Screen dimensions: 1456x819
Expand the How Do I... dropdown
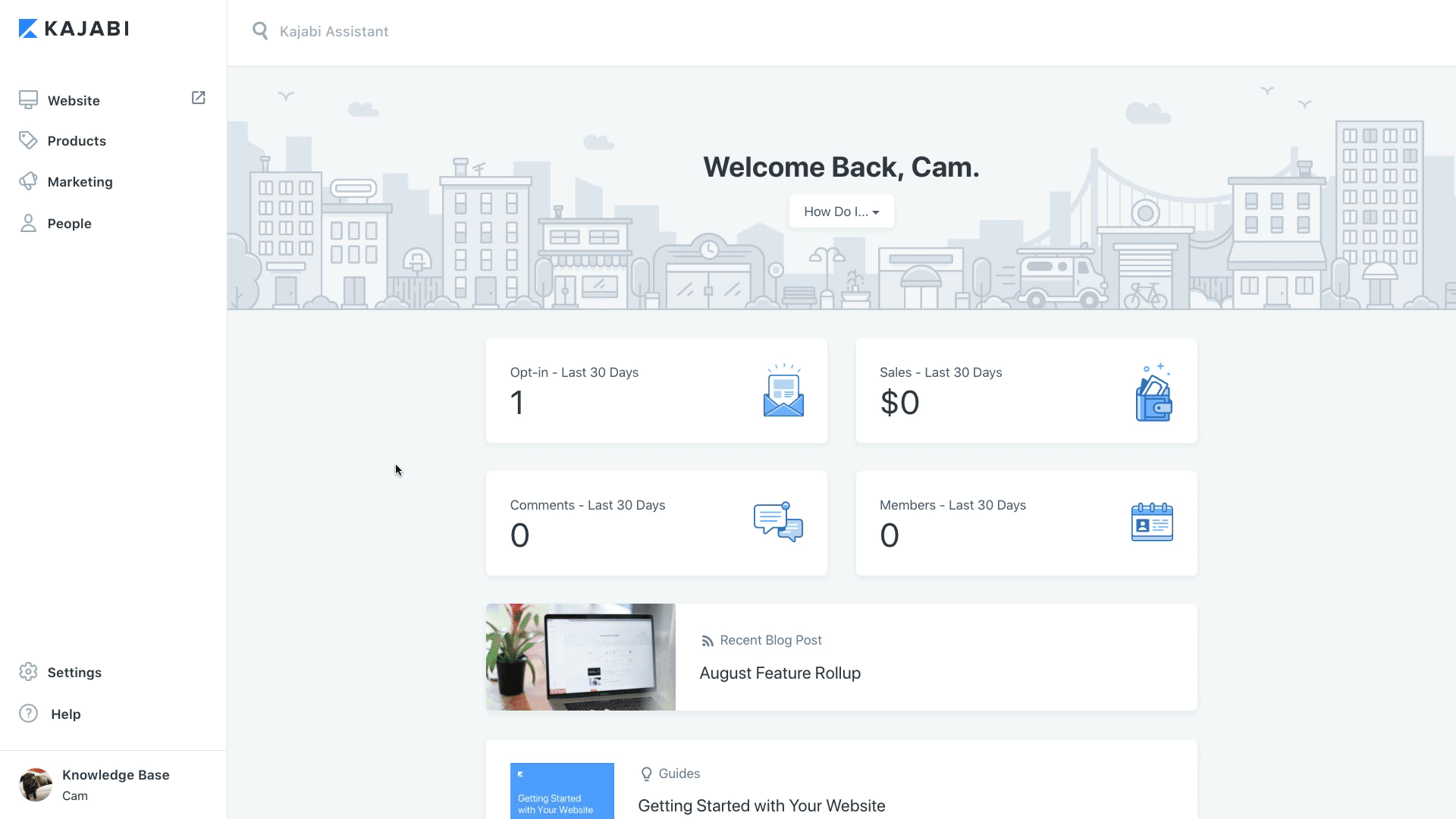coord(841,212)
